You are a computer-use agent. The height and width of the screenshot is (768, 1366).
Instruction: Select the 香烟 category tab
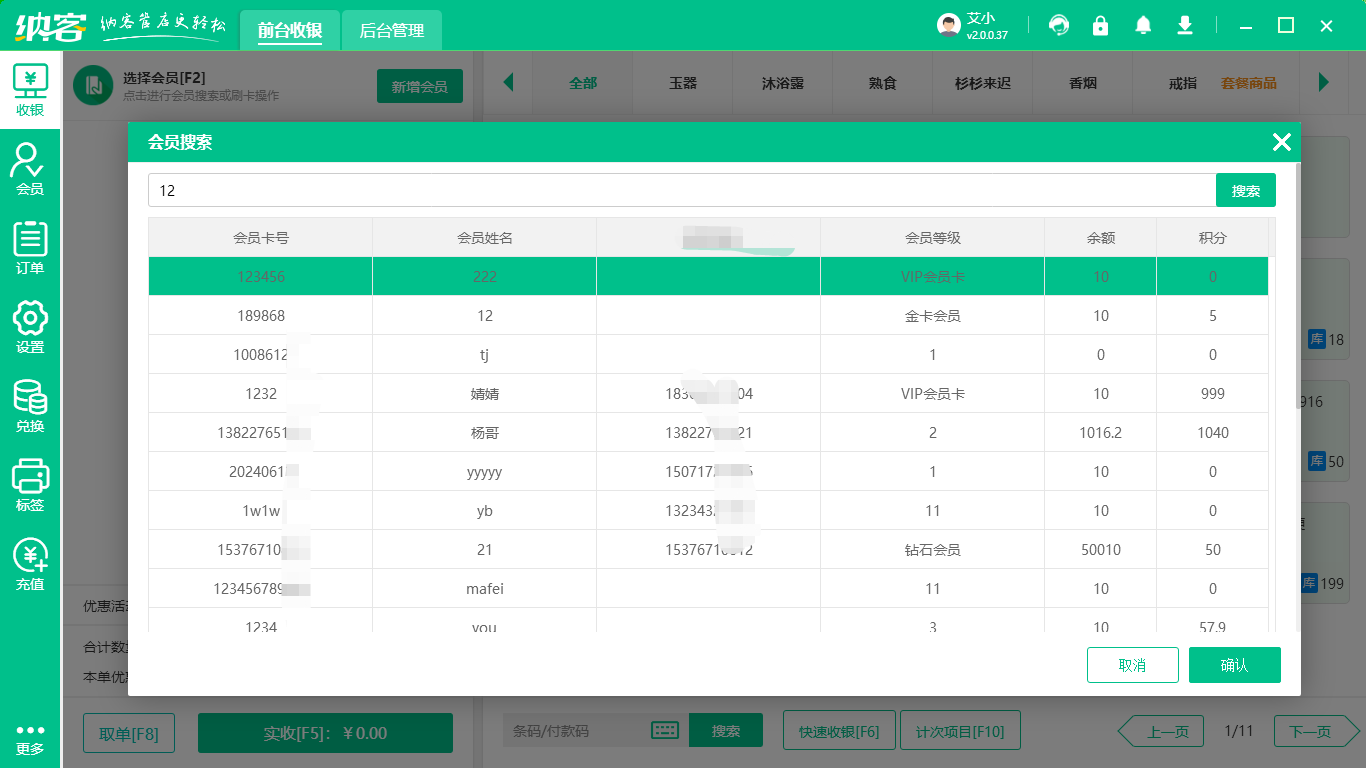[1083, 85]
